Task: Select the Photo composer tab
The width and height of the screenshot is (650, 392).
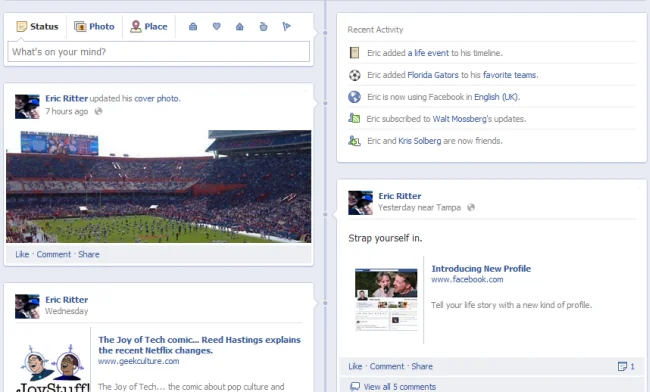Action: 94,27
